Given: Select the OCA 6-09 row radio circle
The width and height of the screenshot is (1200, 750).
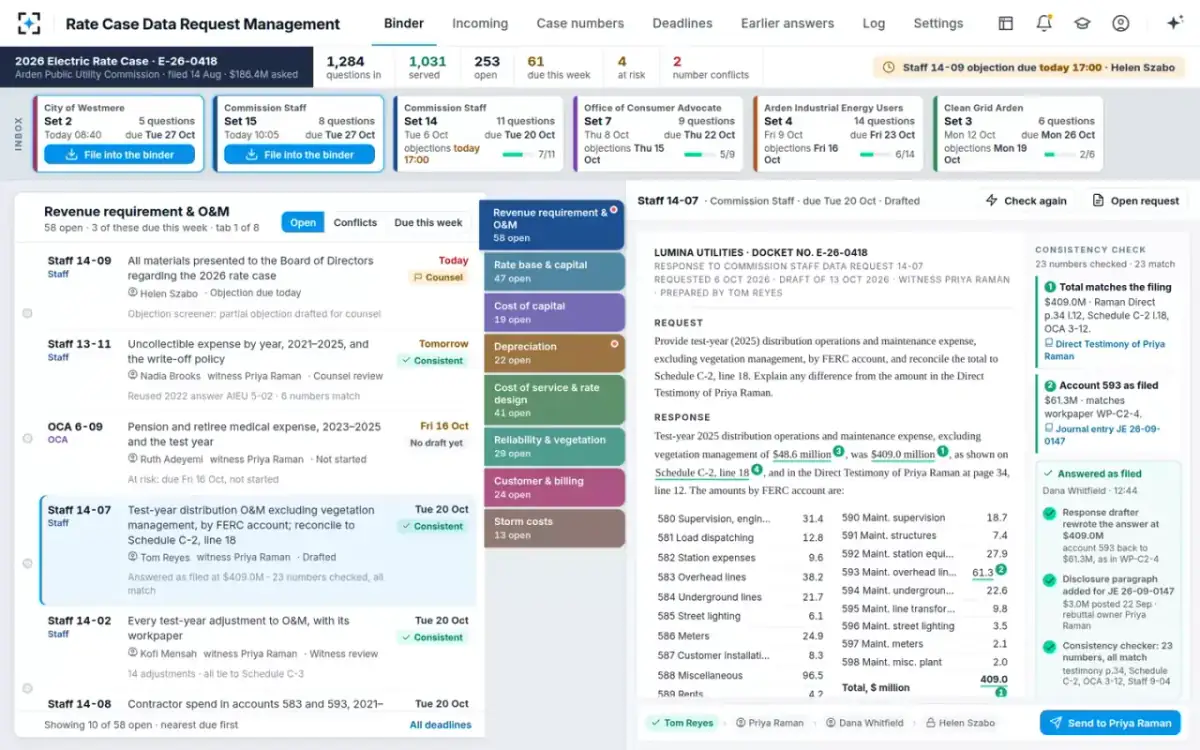Looking at the screenshot, I should [27, 438].
